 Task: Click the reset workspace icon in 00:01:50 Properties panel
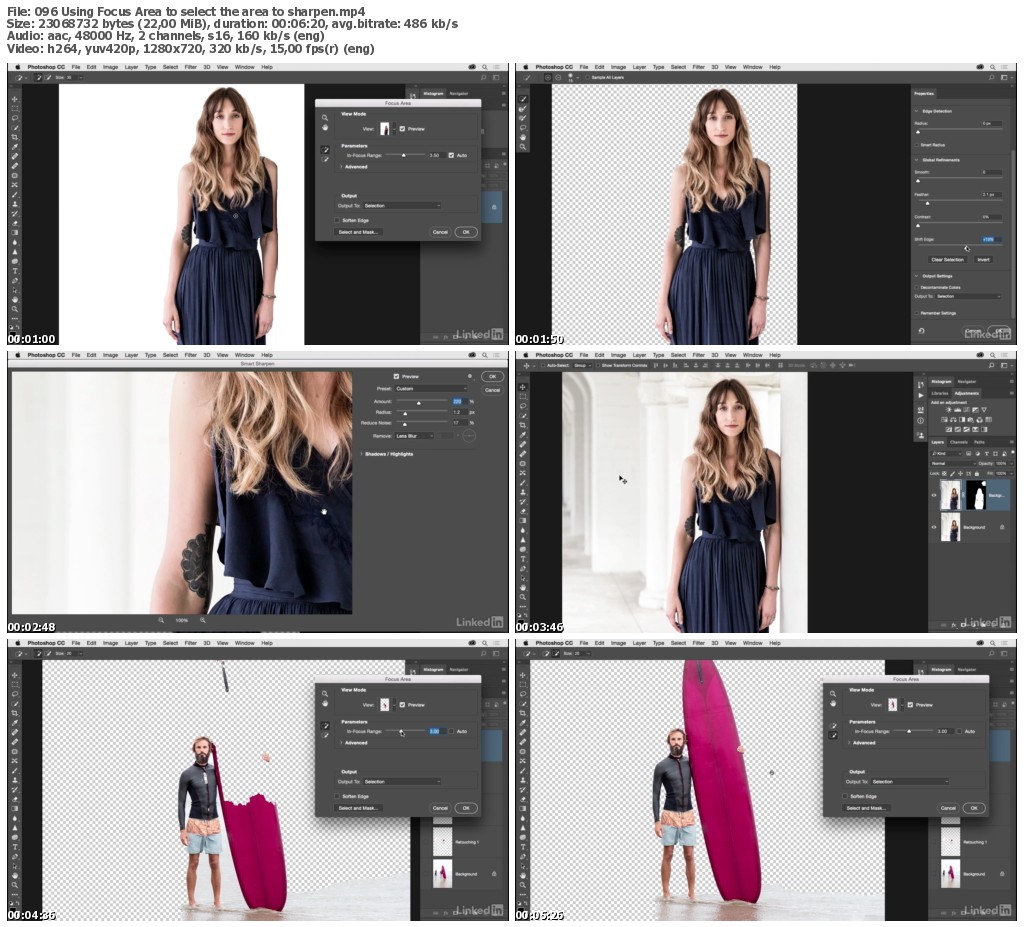tap(921, 331)
